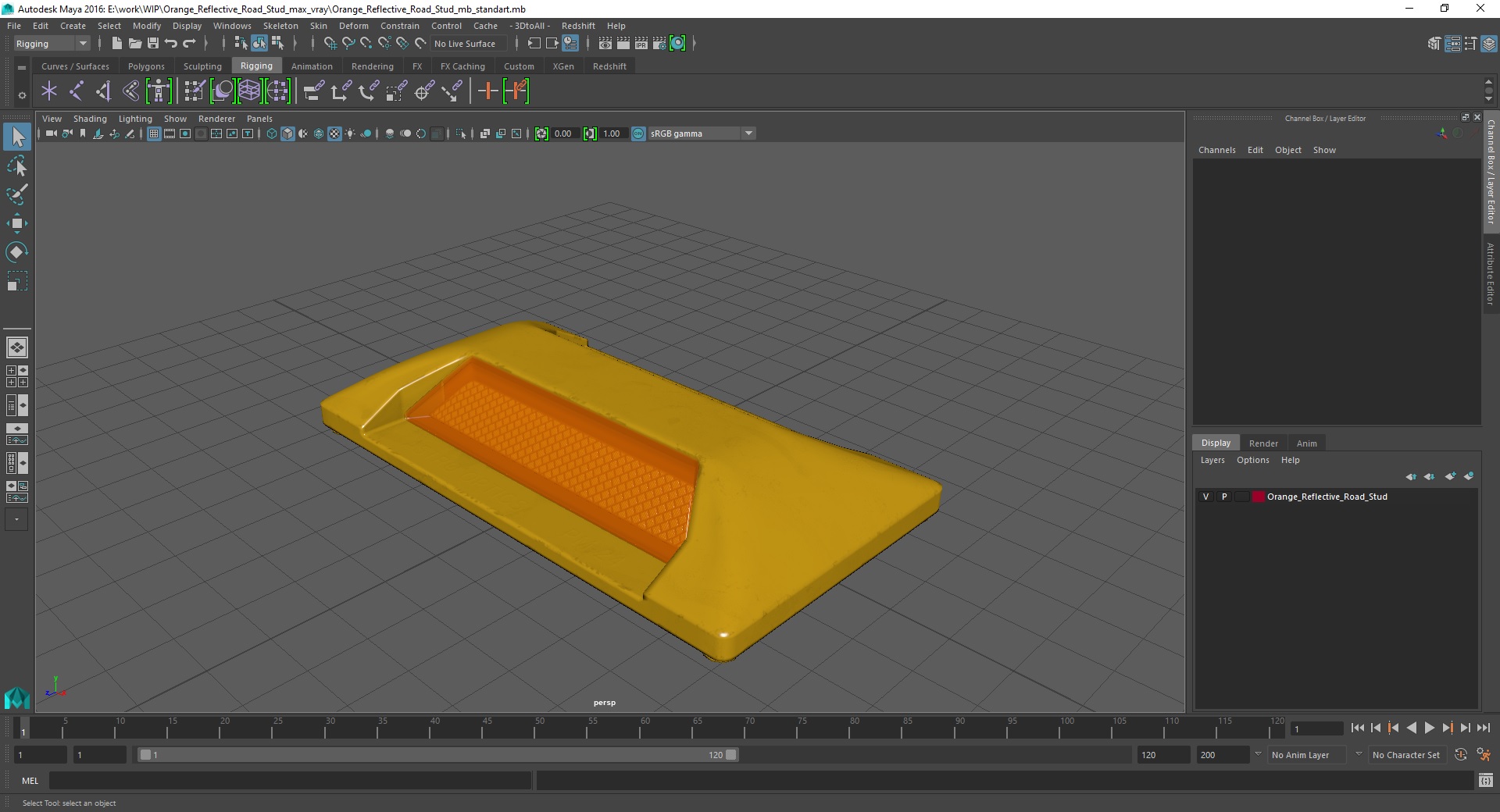Viewport: 1500px width, 812px height.
Task: Click the play forwards button
Action: coord(1429,728)
